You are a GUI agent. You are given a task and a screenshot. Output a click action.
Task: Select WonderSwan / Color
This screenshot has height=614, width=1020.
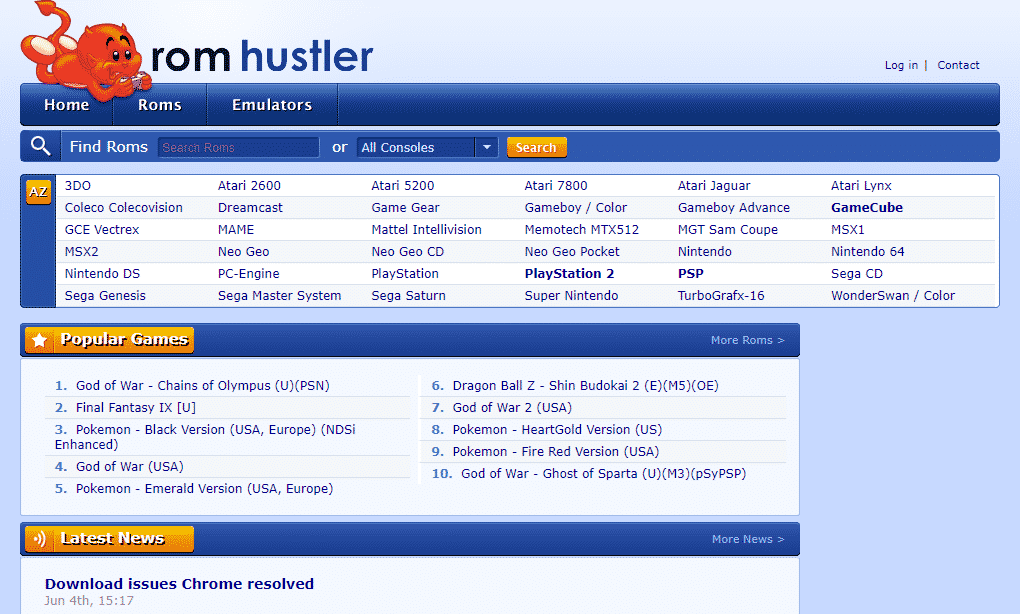point(893,296)
